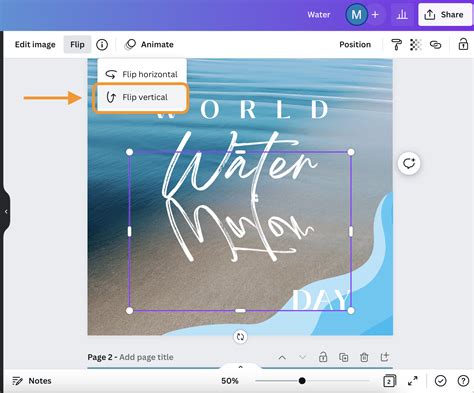Open Notes panel
This screenshot has width=474, height=393.
[32, 381]
